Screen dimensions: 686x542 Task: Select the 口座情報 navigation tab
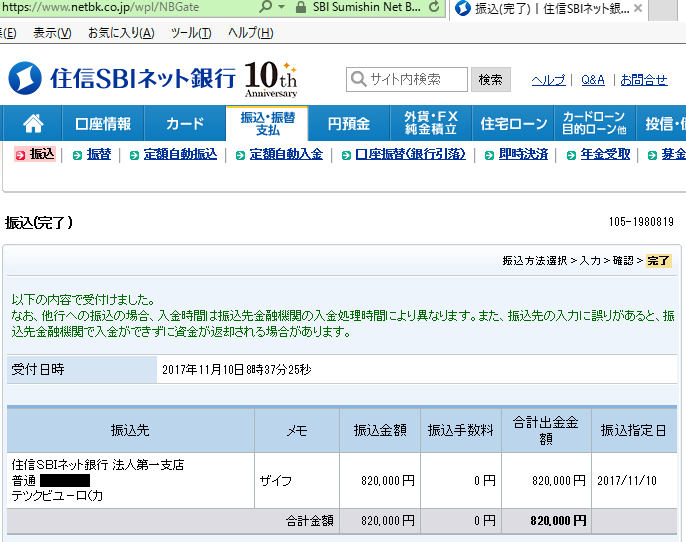click(103, 123)
